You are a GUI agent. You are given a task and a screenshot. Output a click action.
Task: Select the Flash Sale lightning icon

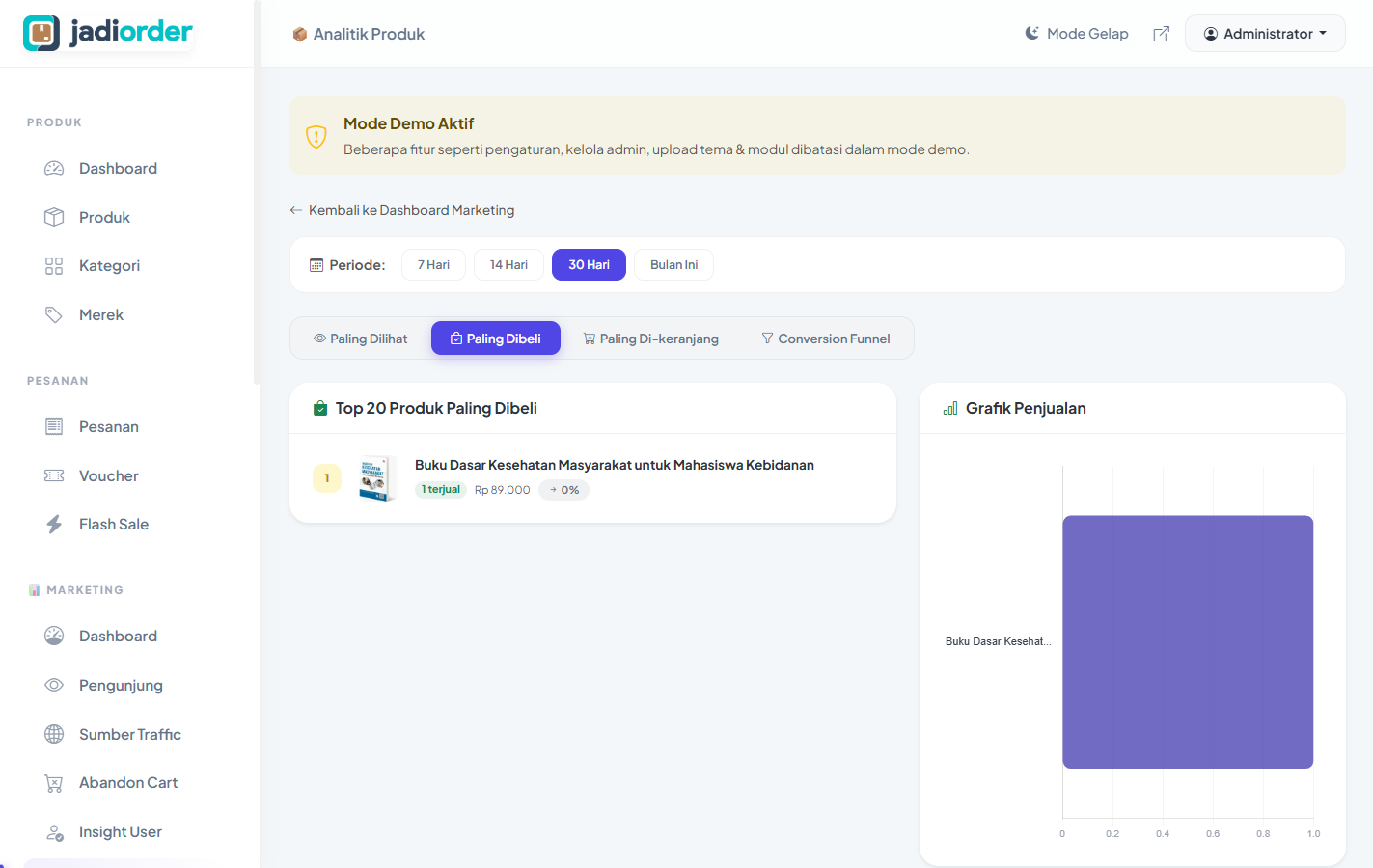pos(55,524)
